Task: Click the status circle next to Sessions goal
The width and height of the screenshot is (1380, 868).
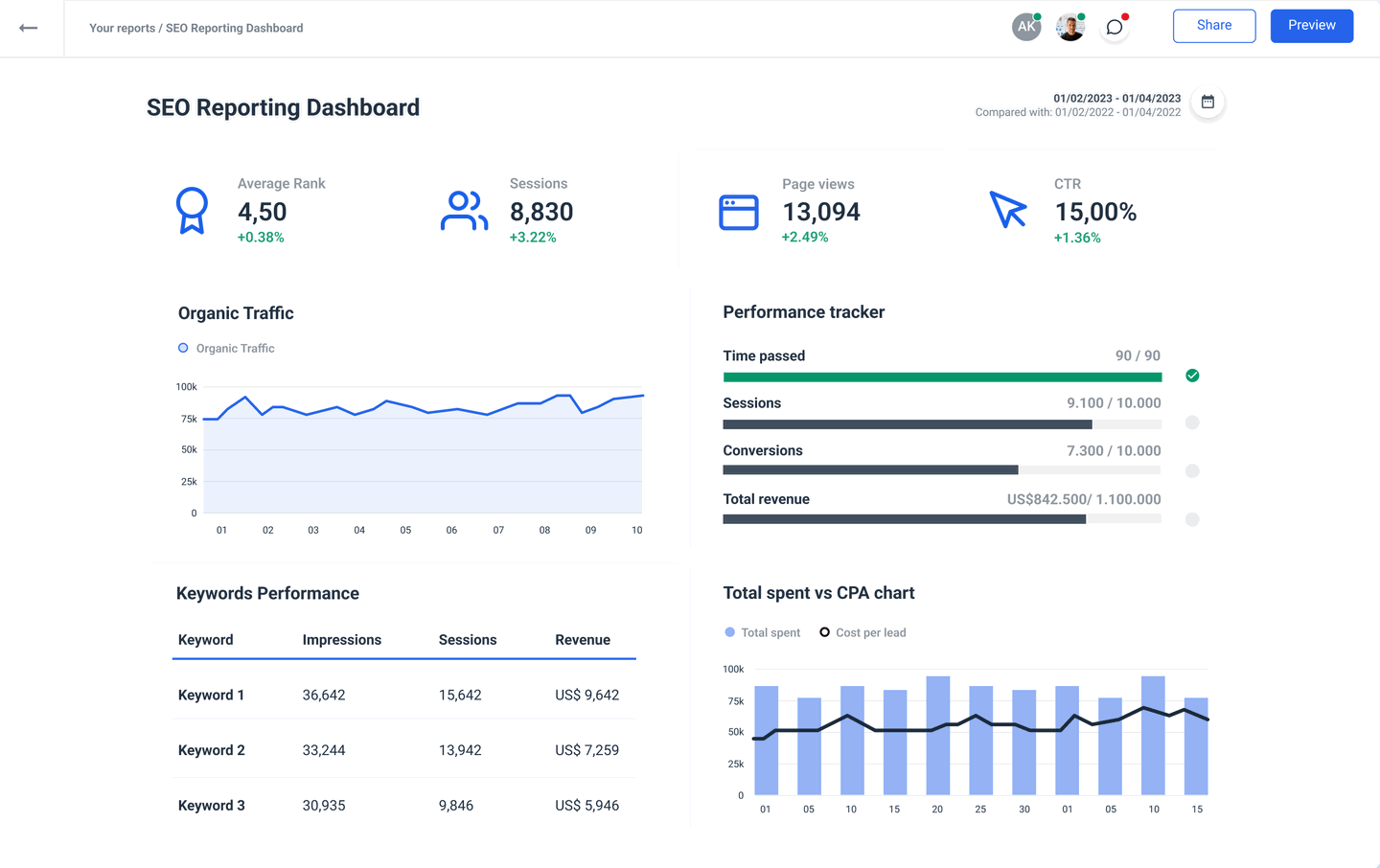Action: 1192,423
